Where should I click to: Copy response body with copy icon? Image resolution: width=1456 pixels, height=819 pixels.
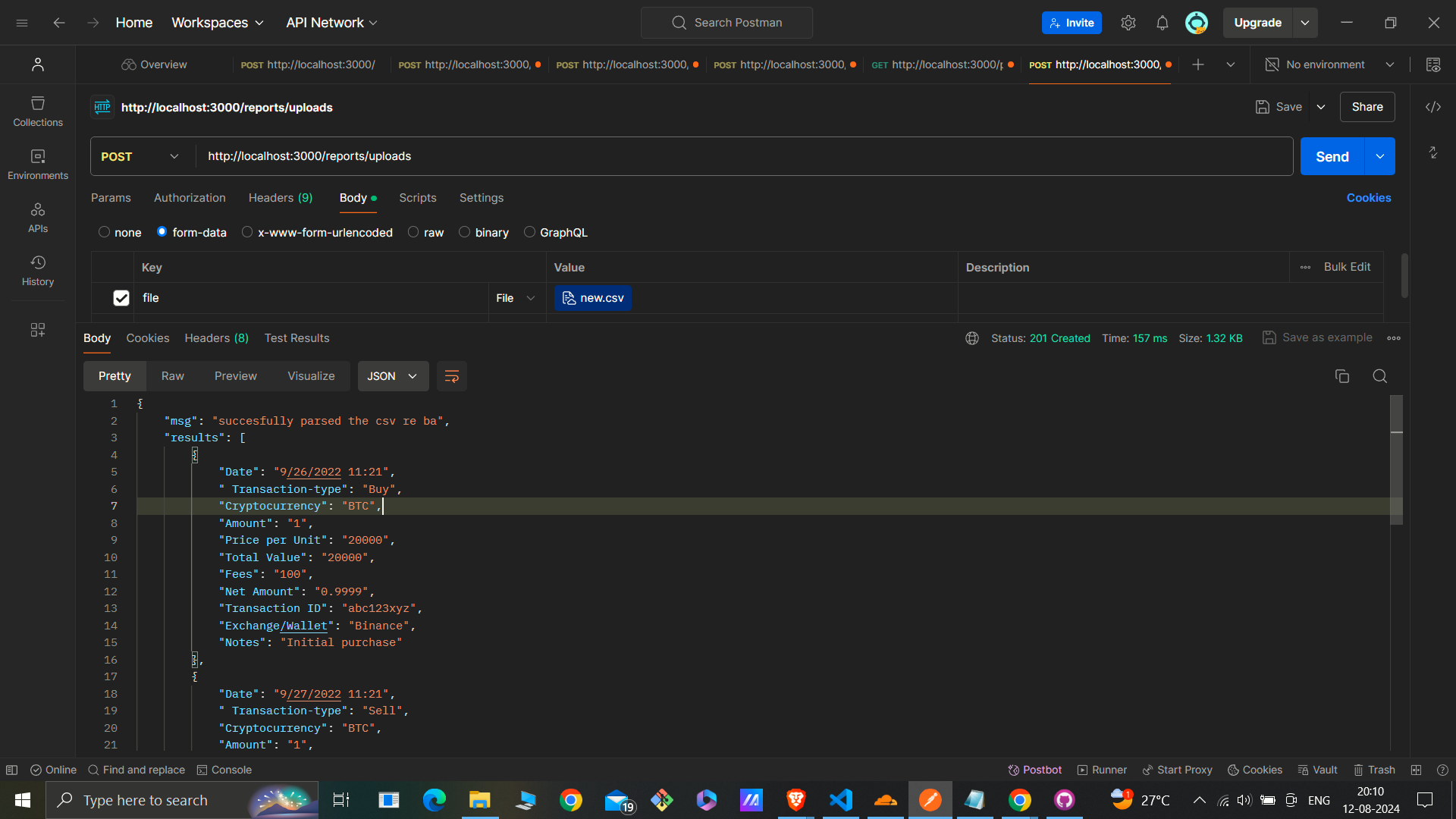pyautogui.click(x=1341, y=376)
